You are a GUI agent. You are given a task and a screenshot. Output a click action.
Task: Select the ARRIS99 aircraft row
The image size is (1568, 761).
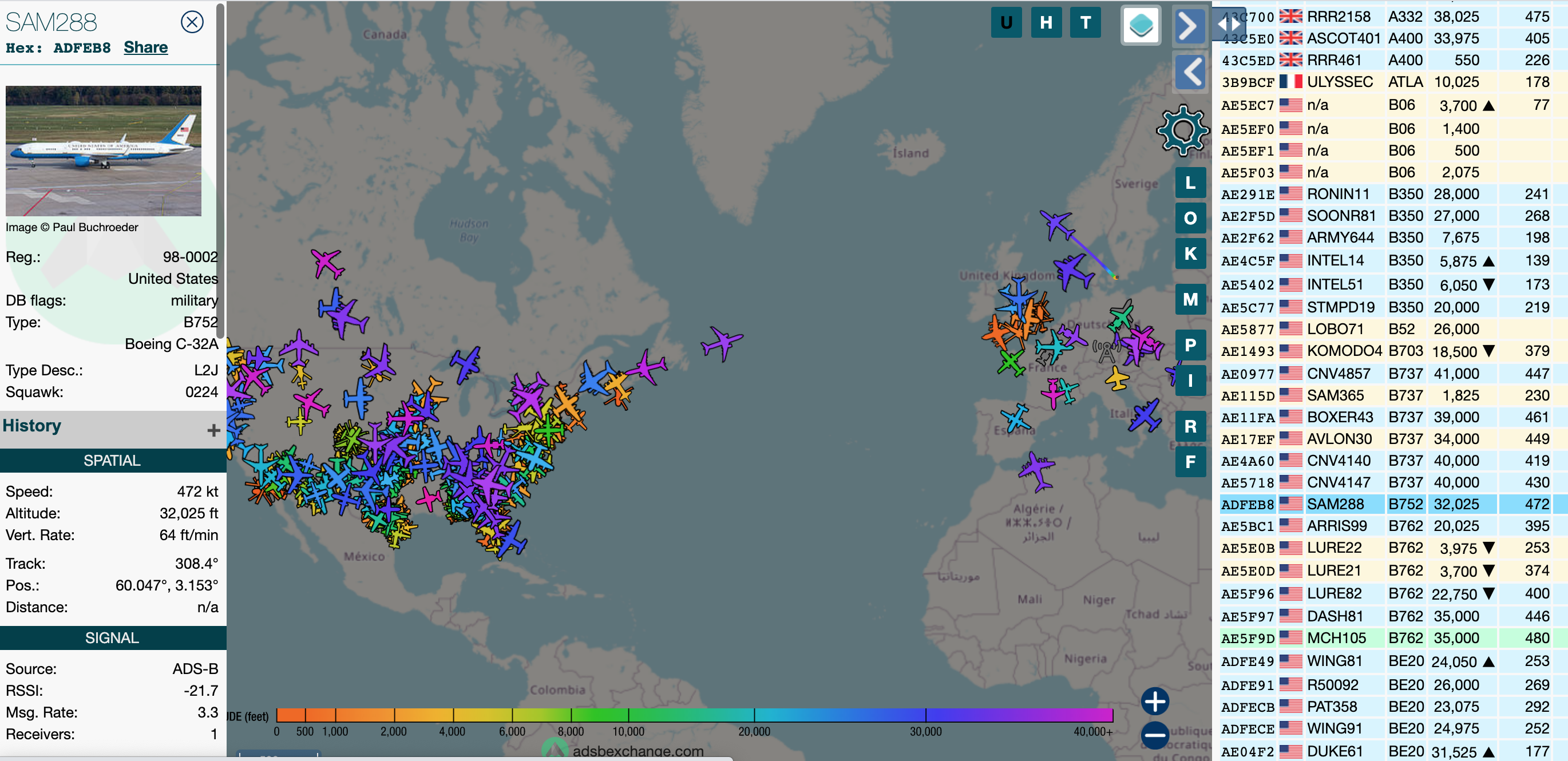click(x=1393, y=526)
